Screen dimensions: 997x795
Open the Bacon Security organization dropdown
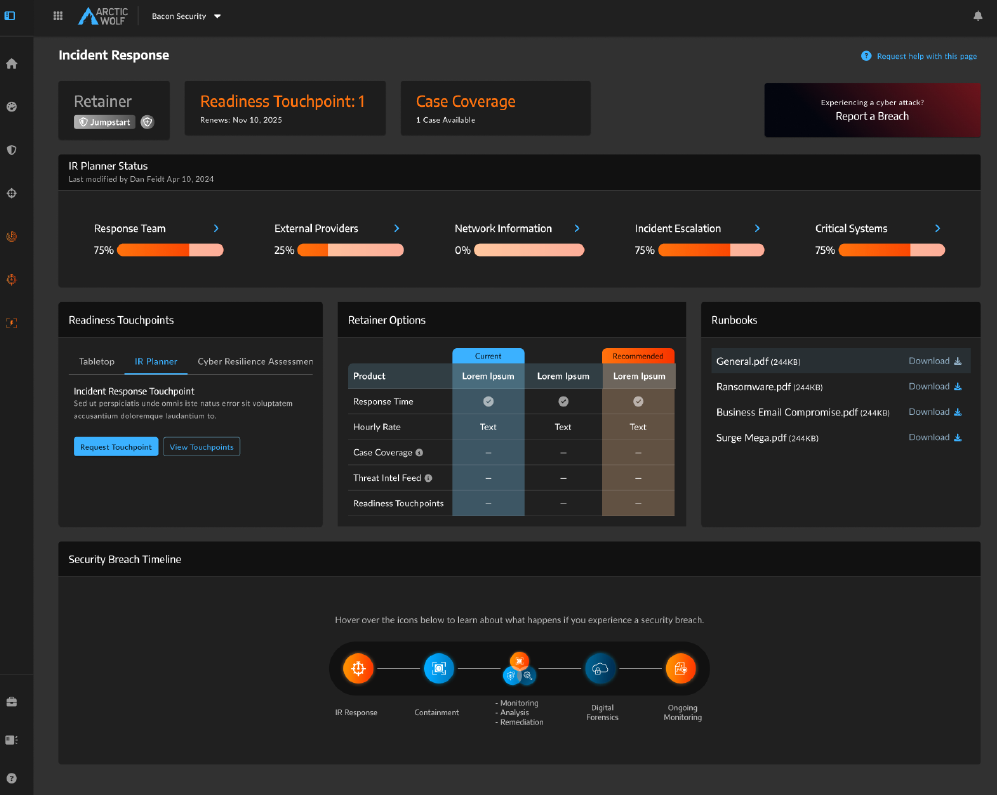click(187, 17)
